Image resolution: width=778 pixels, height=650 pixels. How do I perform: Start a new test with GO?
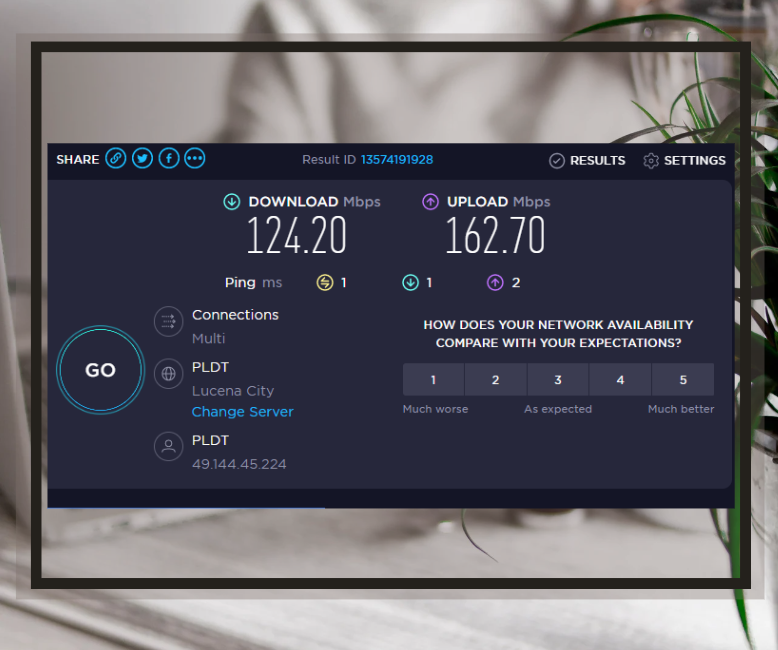click(x=101, y=370)
